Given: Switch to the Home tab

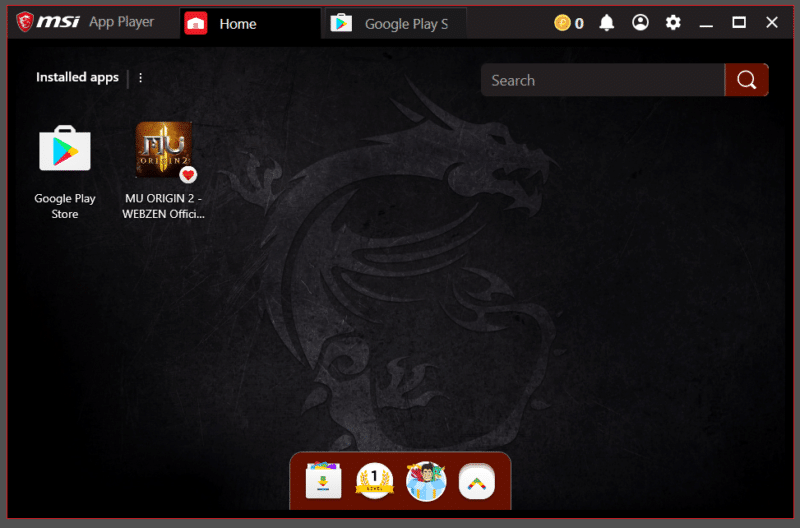Looking at the screenshot, I should point(237,24).
